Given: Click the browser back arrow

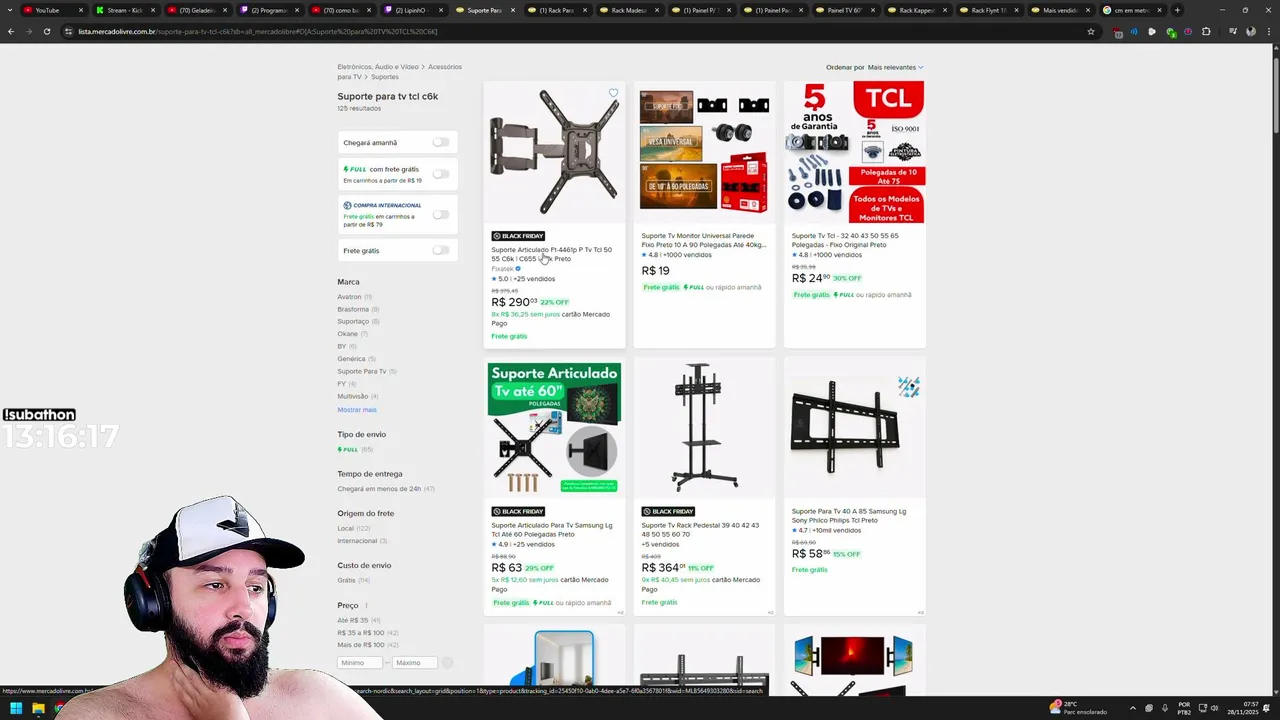Looking at the screenshot, I should pos(11,31).
